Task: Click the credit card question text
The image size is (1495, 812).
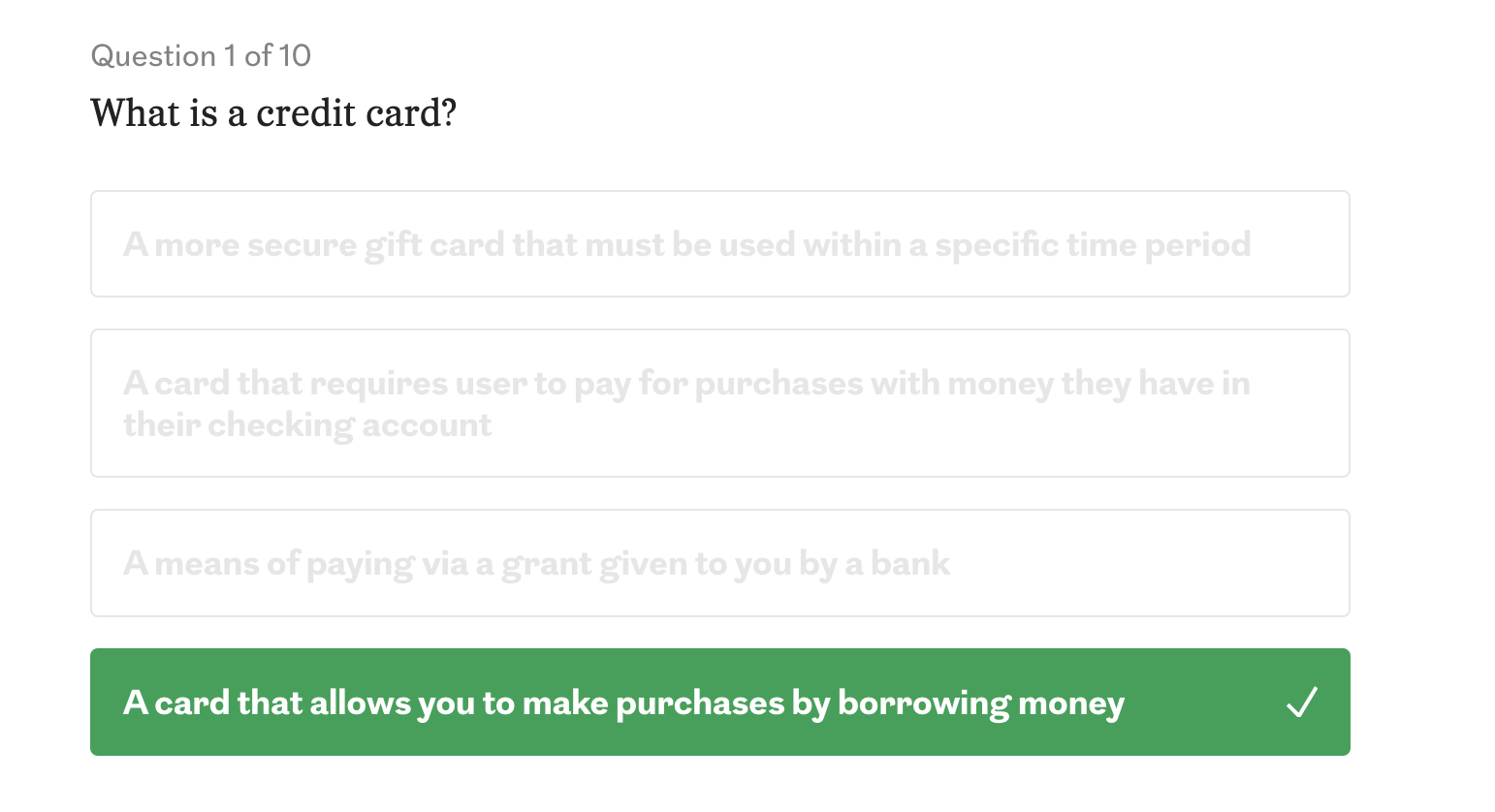Action: (273, 113)
